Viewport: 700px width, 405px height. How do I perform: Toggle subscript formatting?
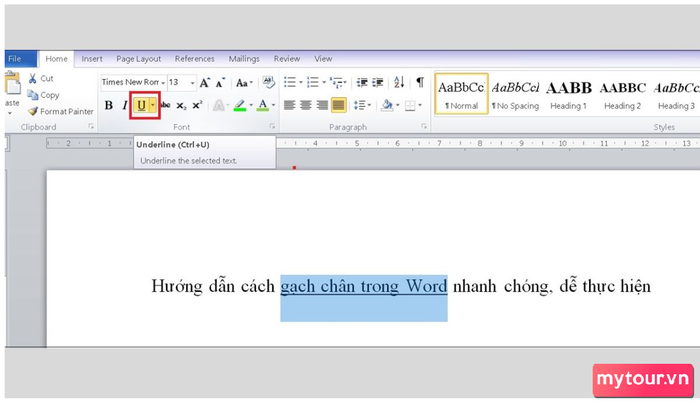tap(181, 106)
